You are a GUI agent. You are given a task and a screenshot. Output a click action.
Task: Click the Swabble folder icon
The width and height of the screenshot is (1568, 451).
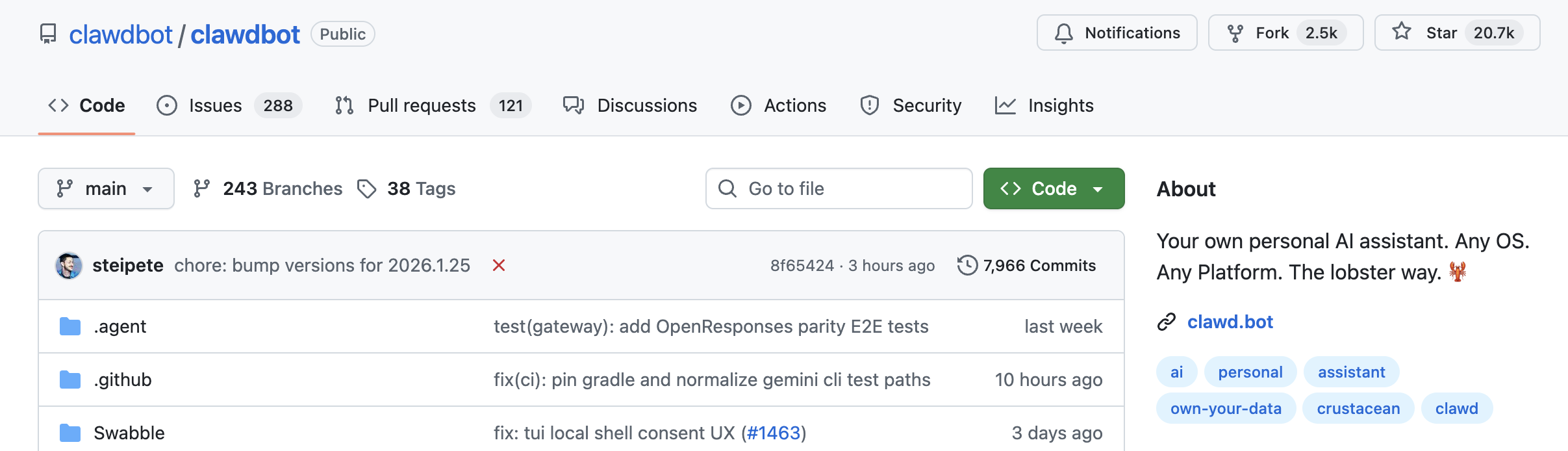(x=70, y=433)
